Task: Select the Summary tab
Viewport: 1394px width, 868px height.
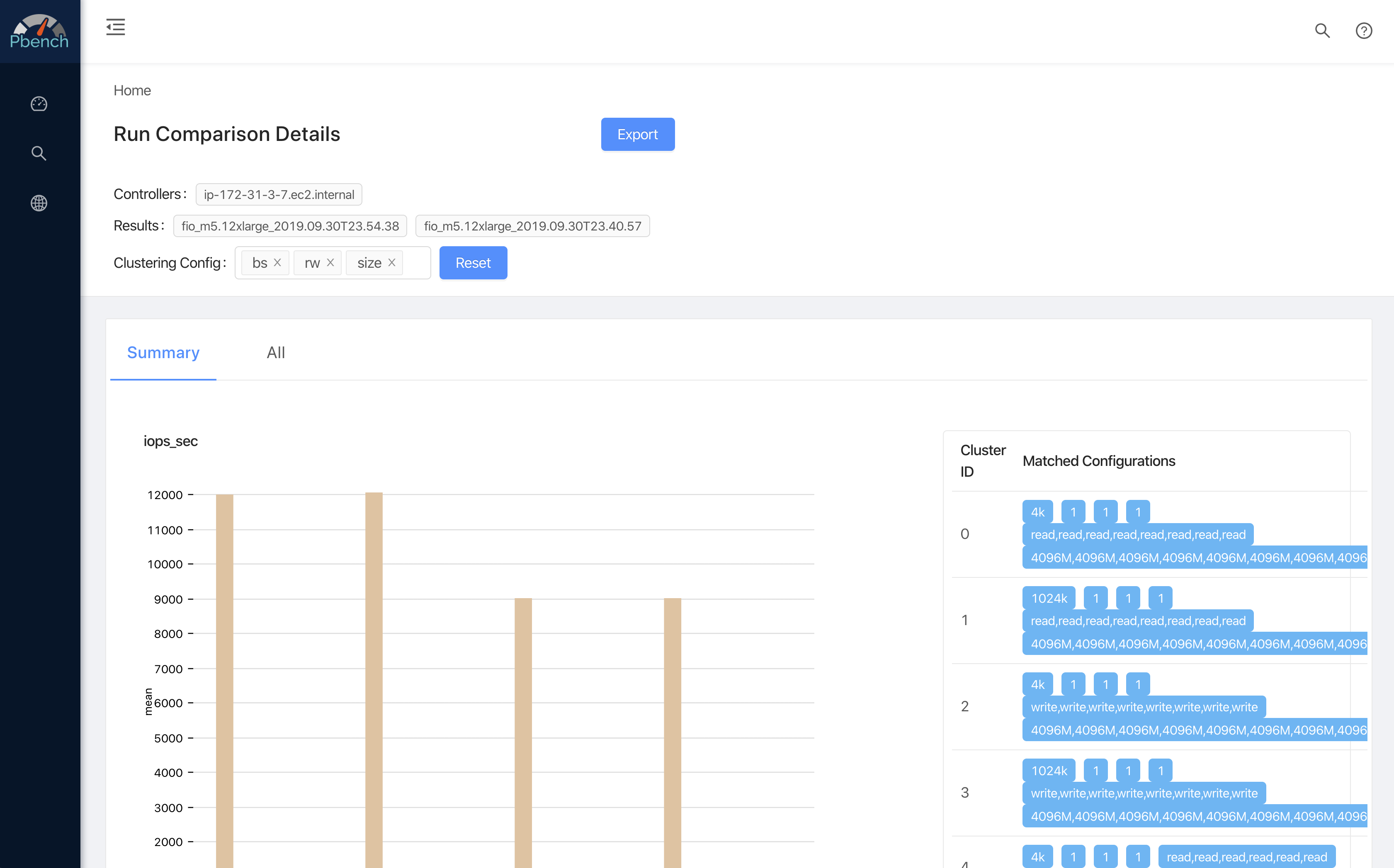Action: pos(163,352)
